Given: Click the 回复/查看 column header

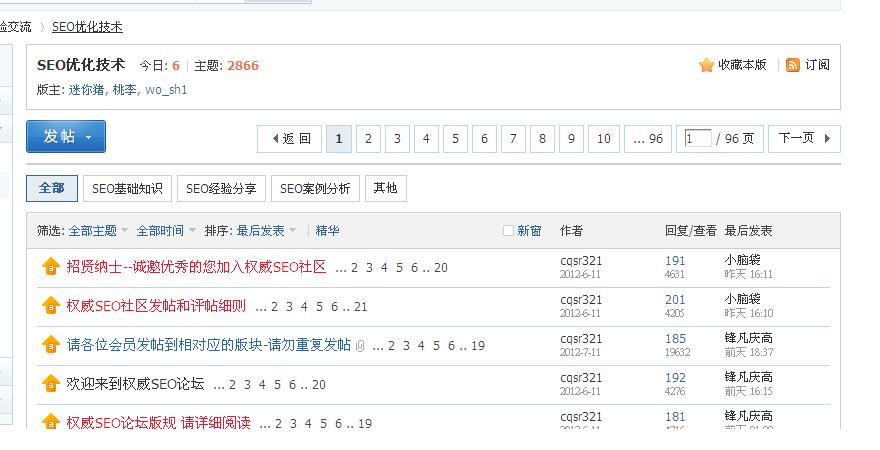Looking at the screenshot, I should [x=691, y=231].
